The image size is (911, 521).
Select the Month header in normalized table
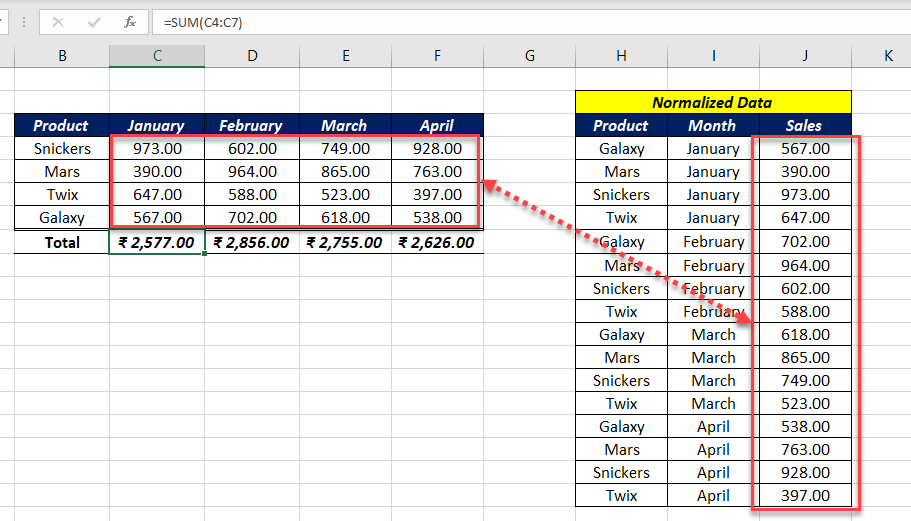click(x=713, y=125)
